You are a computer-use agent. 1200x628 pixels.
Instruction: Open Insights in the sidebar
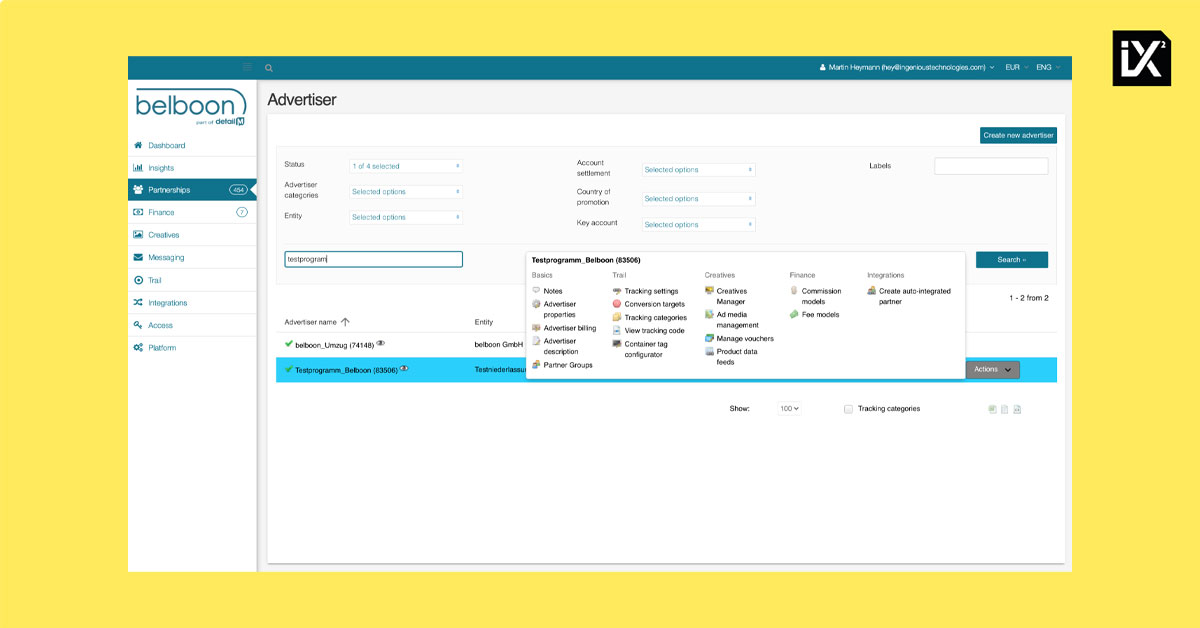coord(192,168)
